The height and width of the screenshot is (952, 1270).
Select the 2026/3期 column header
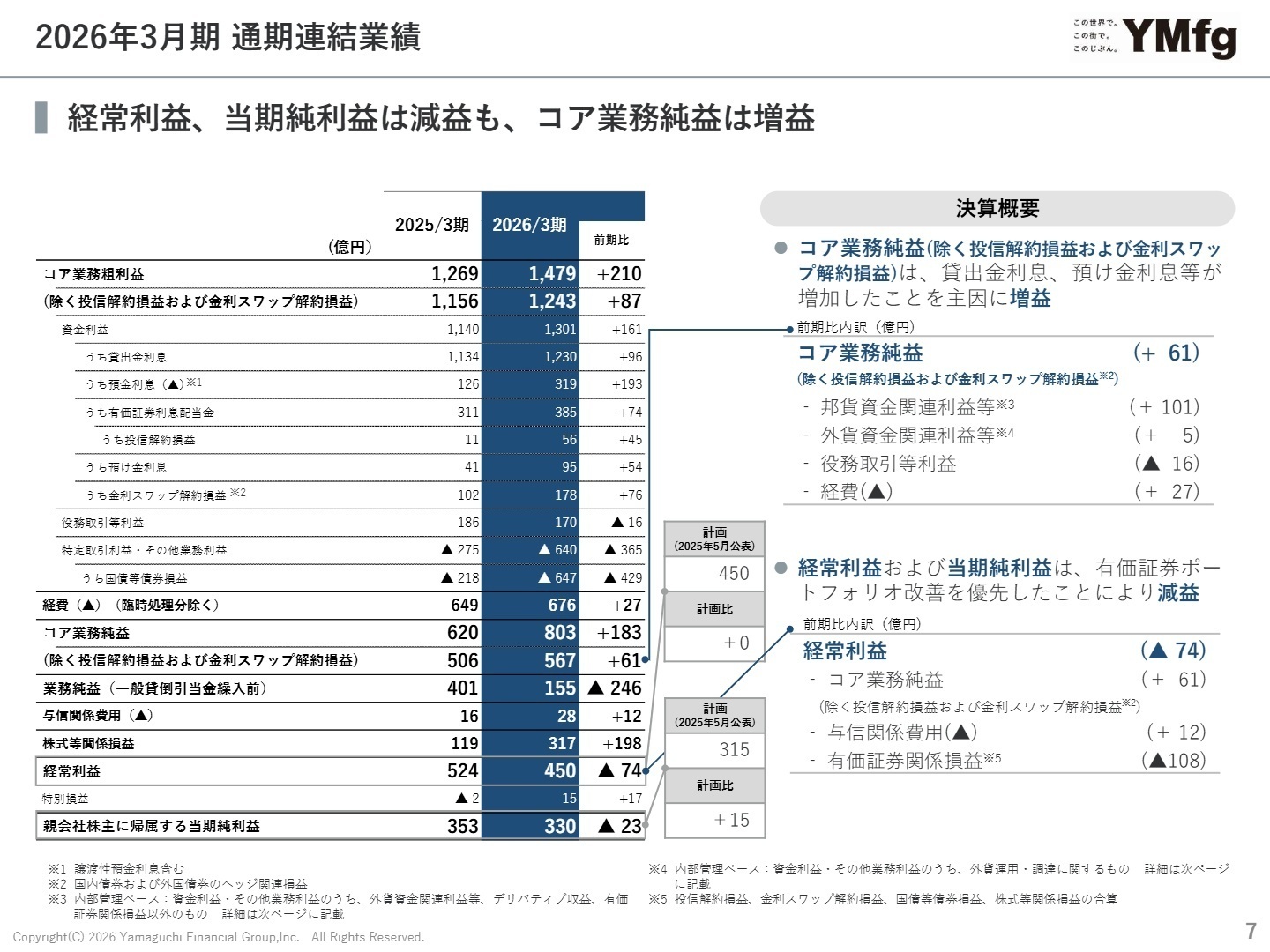click(529, 225)
